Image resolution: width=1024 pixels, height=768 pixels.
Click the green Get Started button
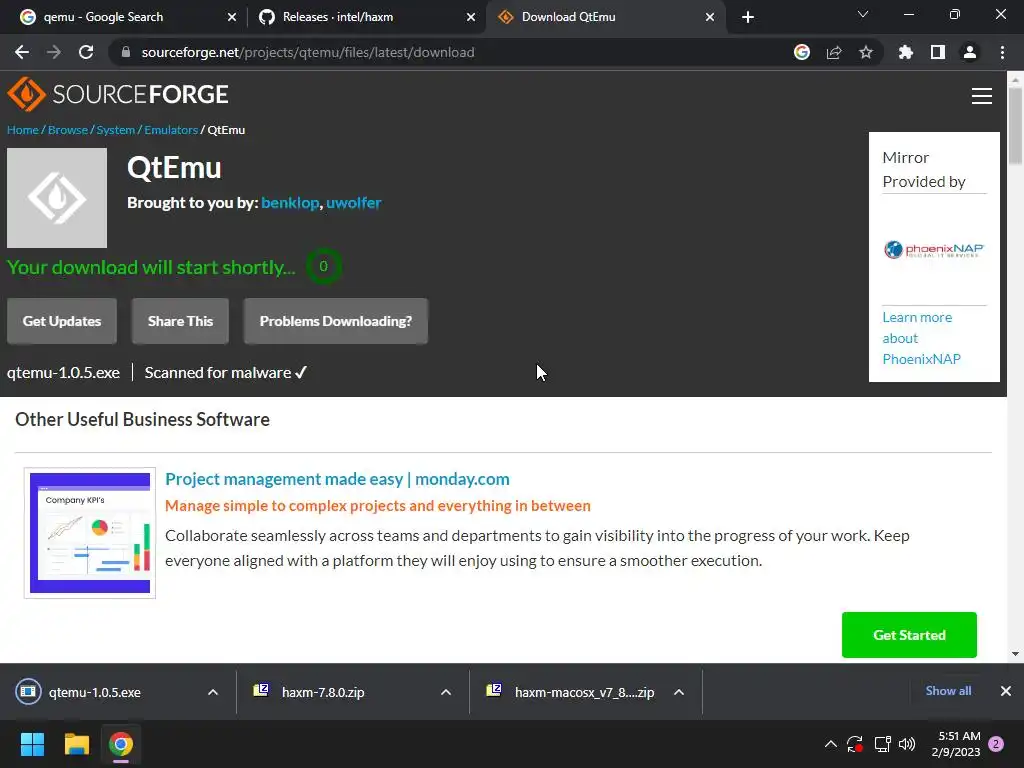coord(909,635)
